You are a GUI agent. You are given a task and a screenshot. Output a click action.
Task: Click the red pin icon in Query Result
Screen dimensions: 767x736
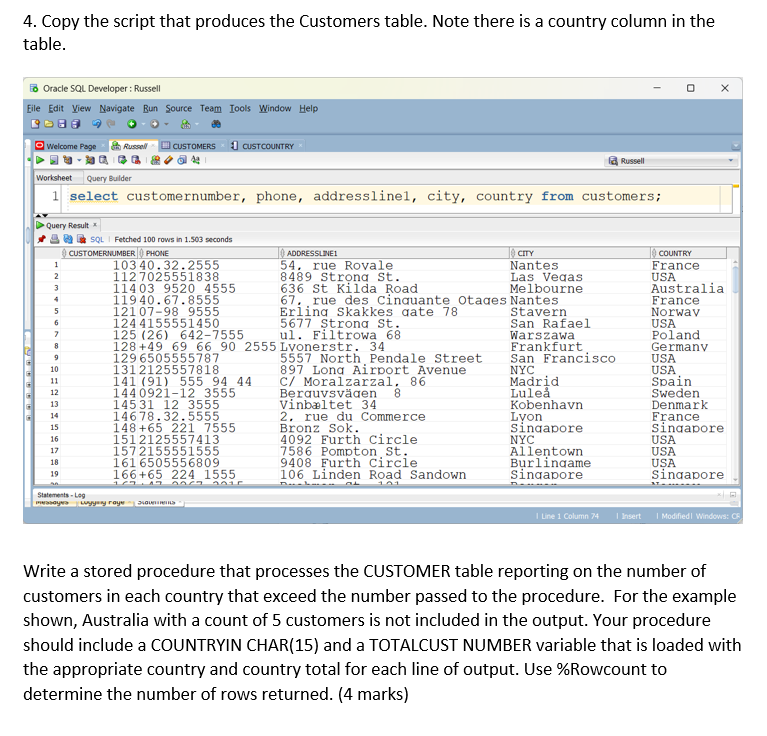tap(42, 239)
